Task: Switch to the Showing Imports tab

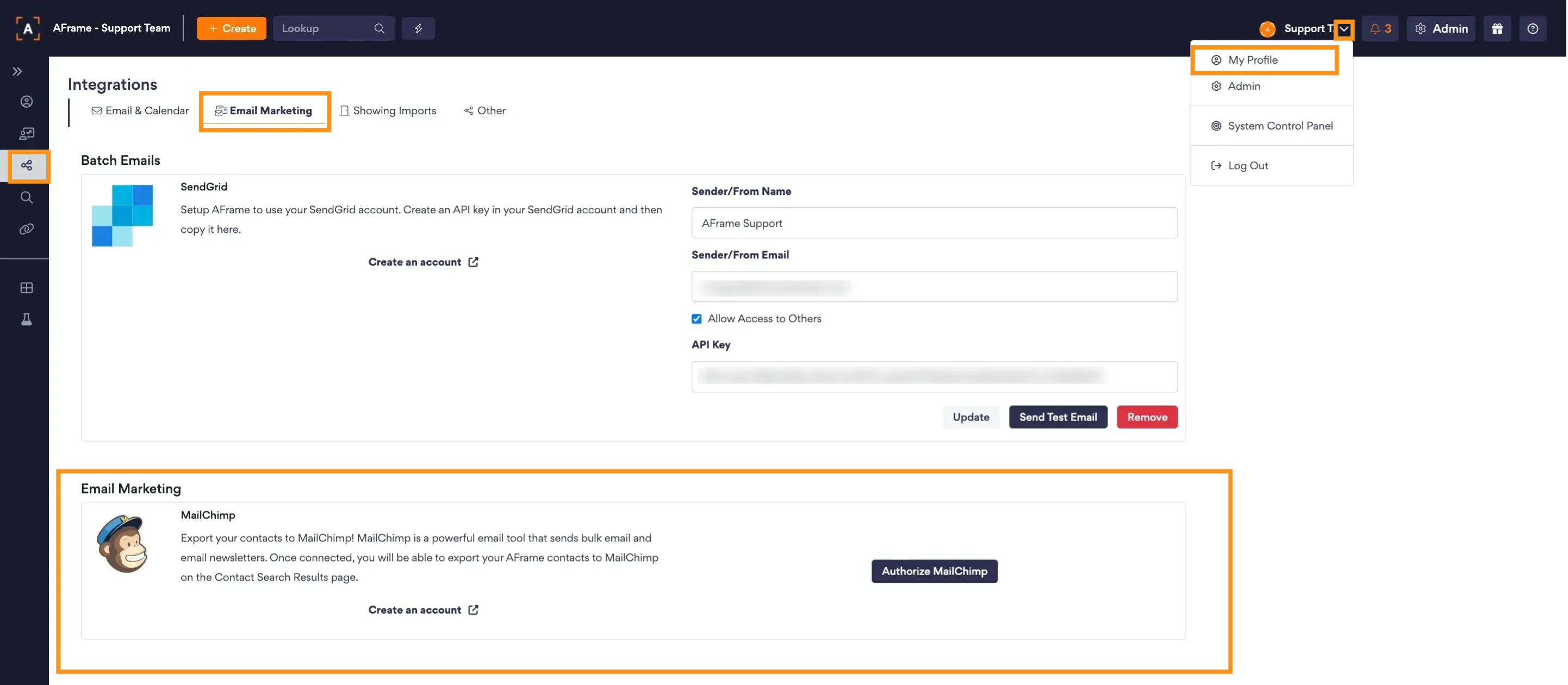Action: tap(388, 110)
